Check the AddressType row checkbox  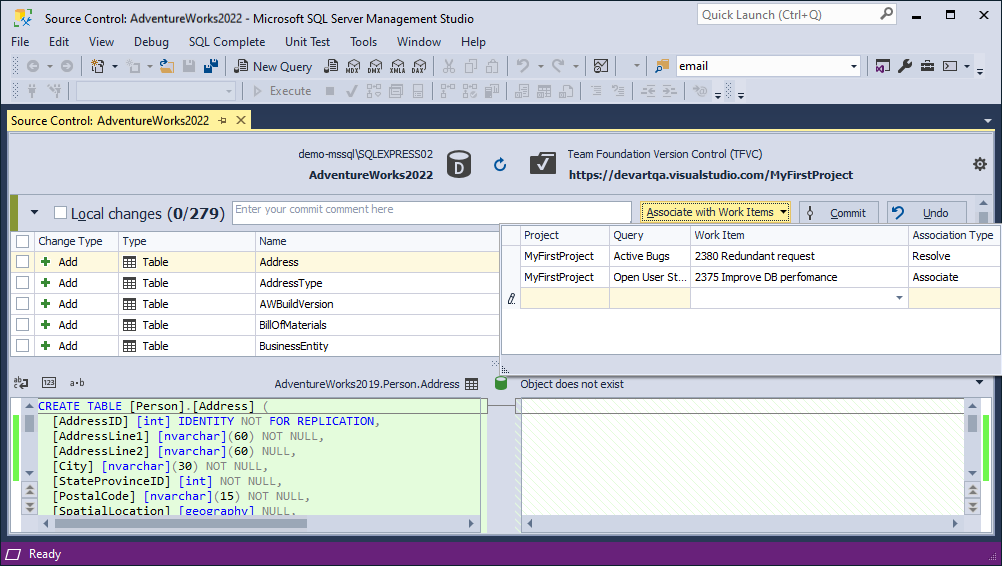(x=22, y=283)
